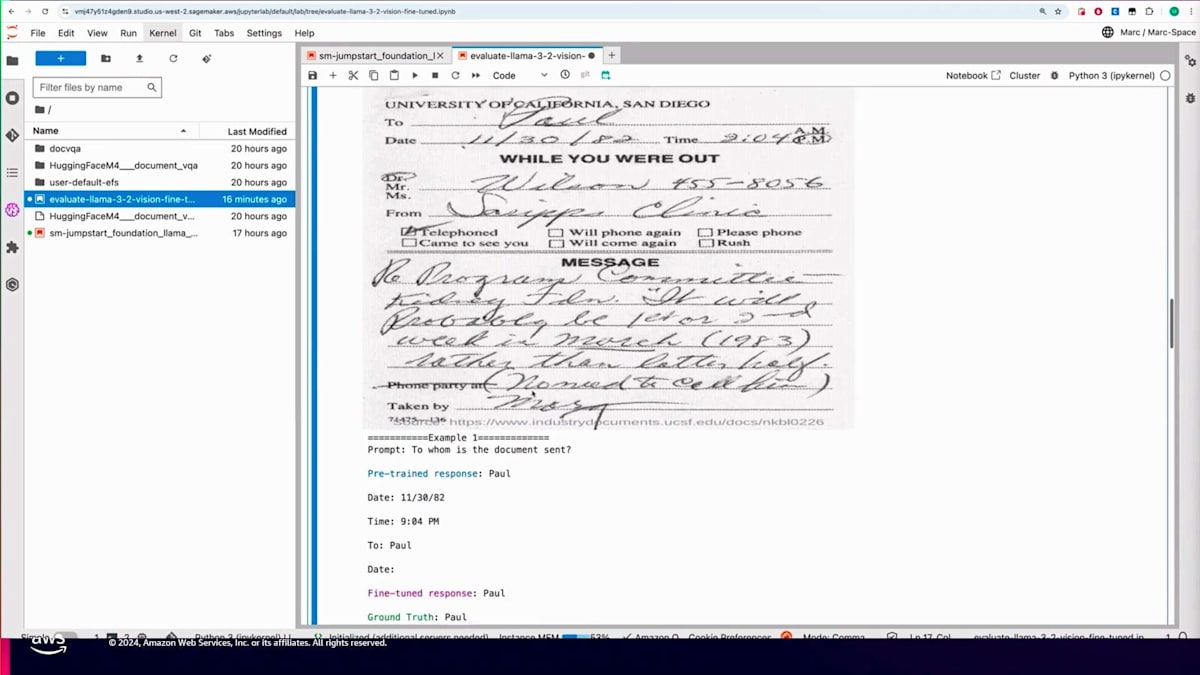Screen dimensions: 1200x675
Task: Click the green scheduler icon in toolbar
Action: point(605,75)
